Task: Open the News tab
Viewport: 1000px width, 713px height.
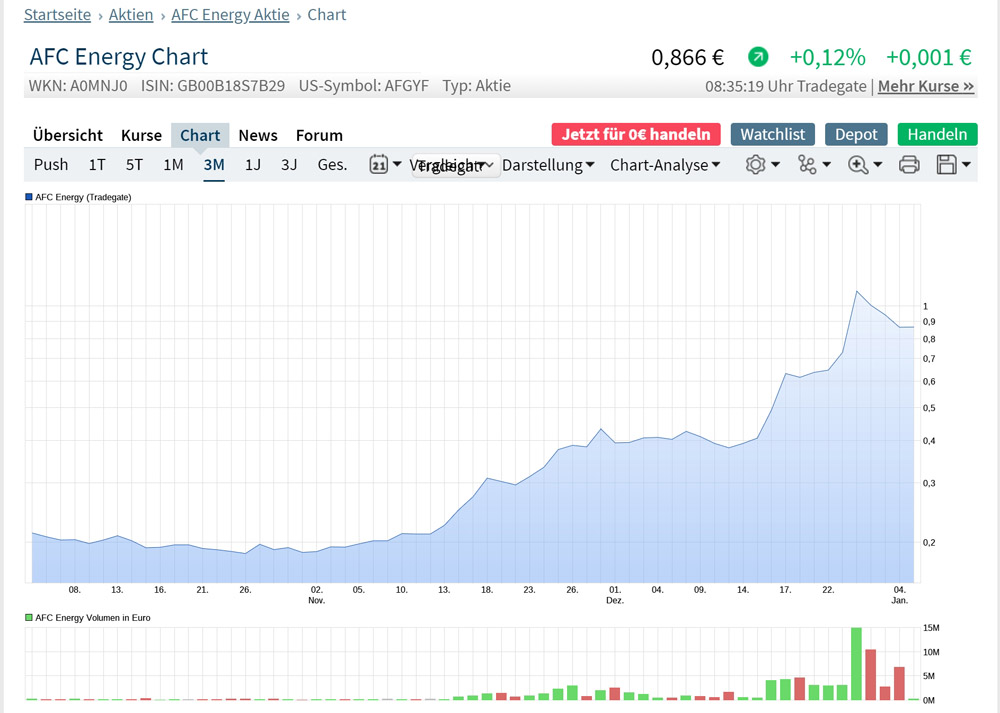Action: (258, 135)
